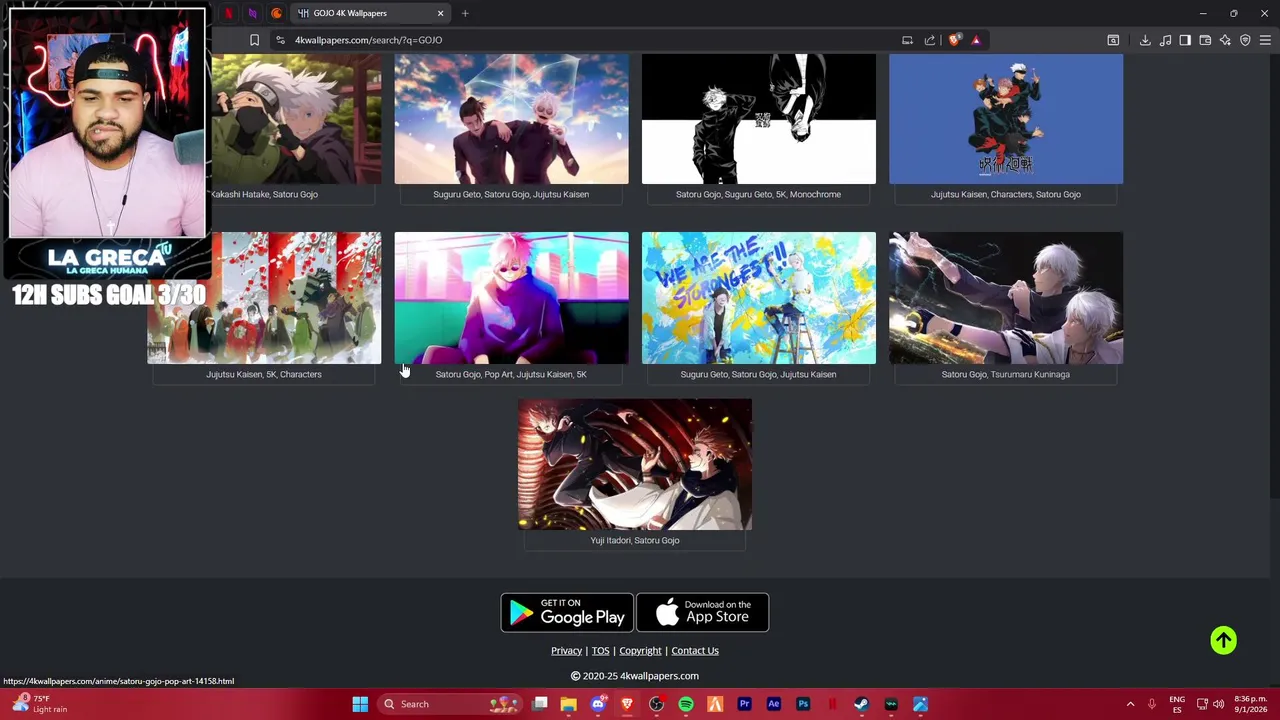Click 'Jujutsu Kaisen, 5K, Characters' caption
The width and height of the screenshot is (1280, 720).
click(264, 374)
